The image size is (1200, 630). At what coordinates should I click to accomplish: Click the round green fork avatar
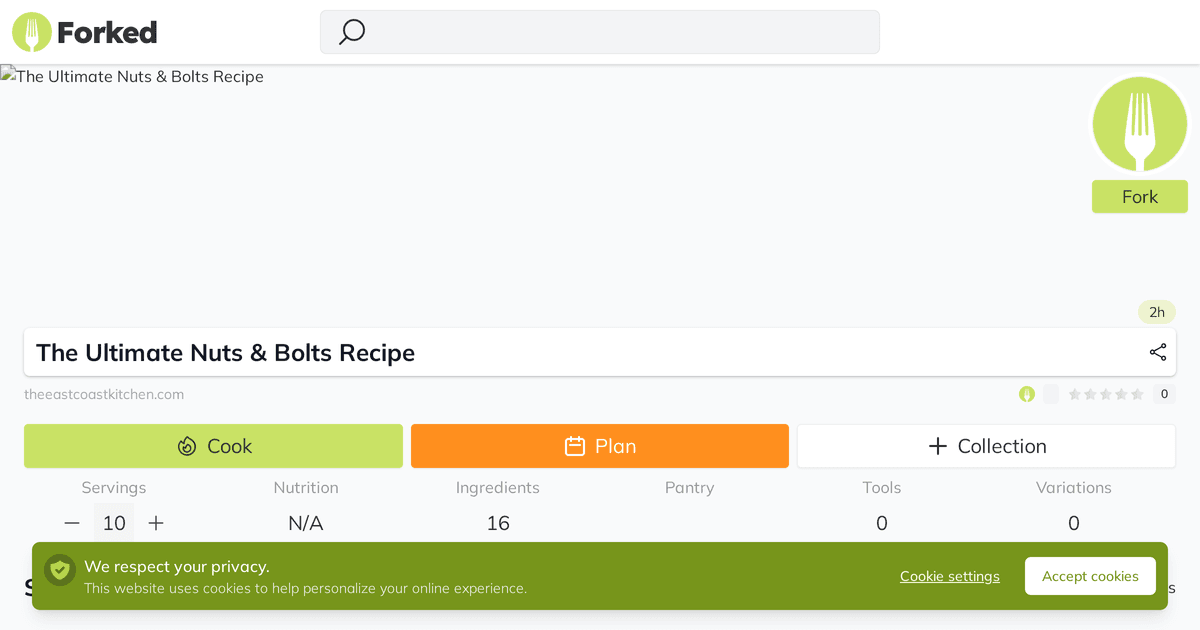[x=1139, y=124]
